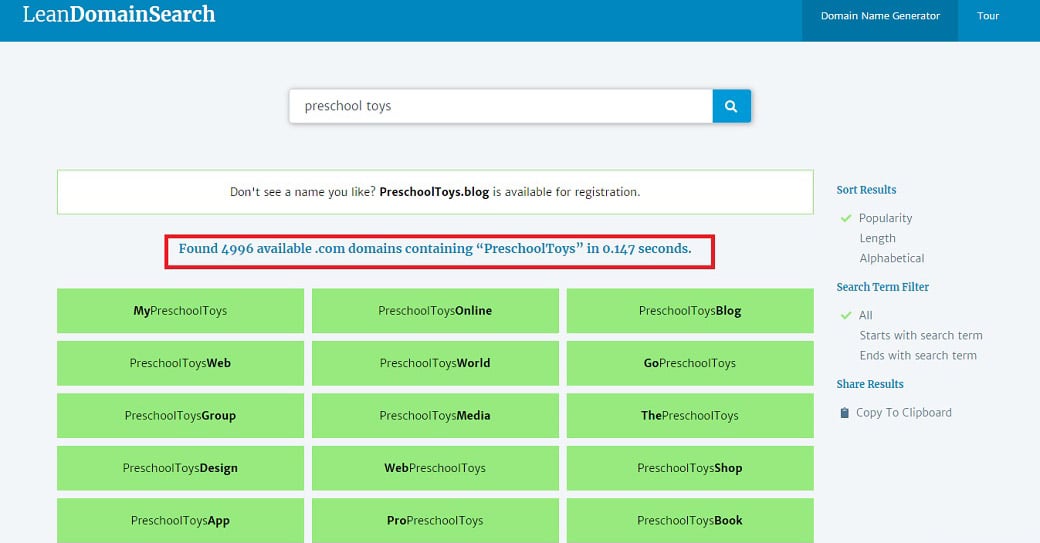Click the LeanDomainSearch logo
1040x543 pixels.
tap(119, 15)
